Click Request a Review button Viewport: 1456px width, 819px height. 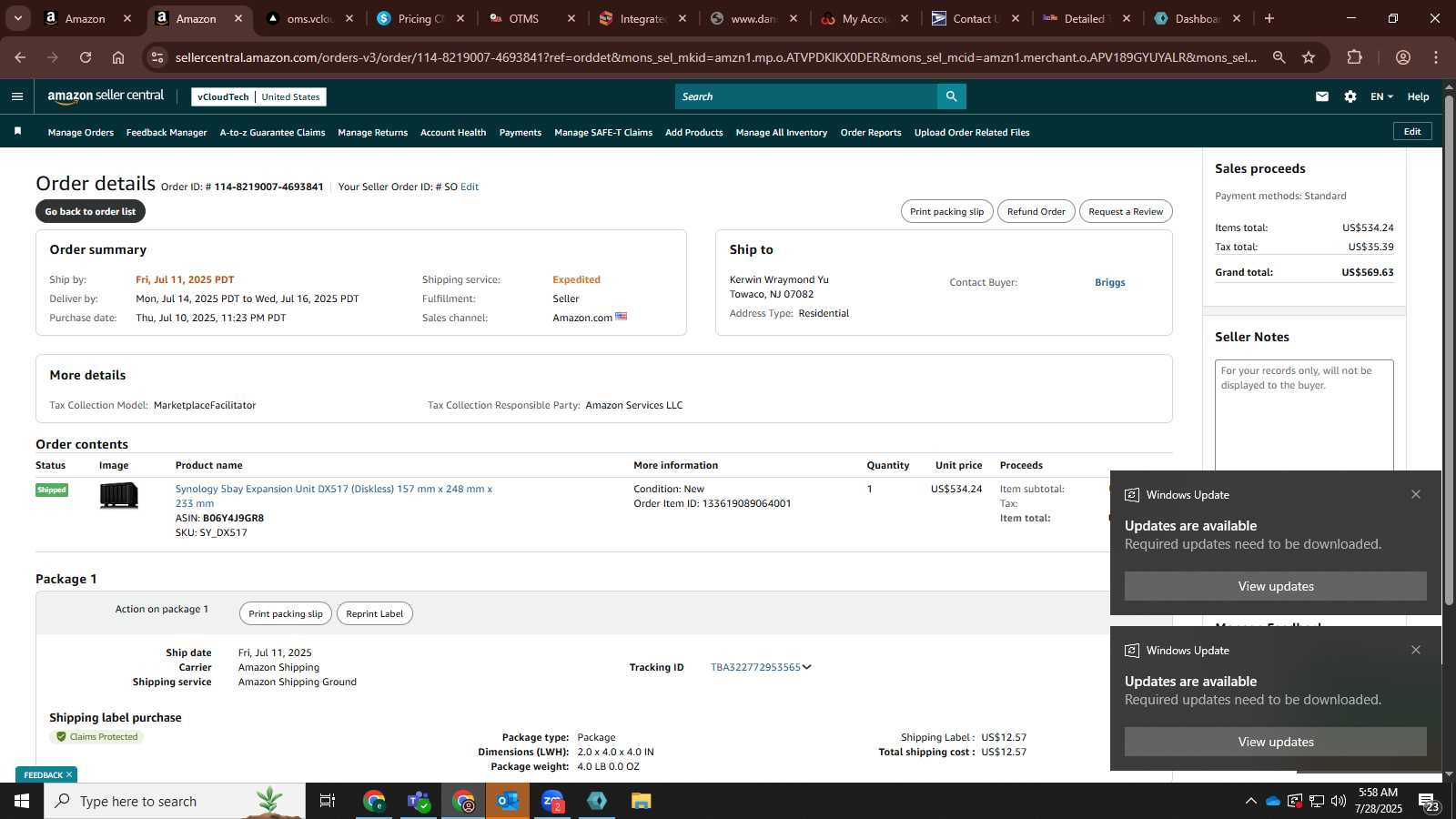[1126, 211]
